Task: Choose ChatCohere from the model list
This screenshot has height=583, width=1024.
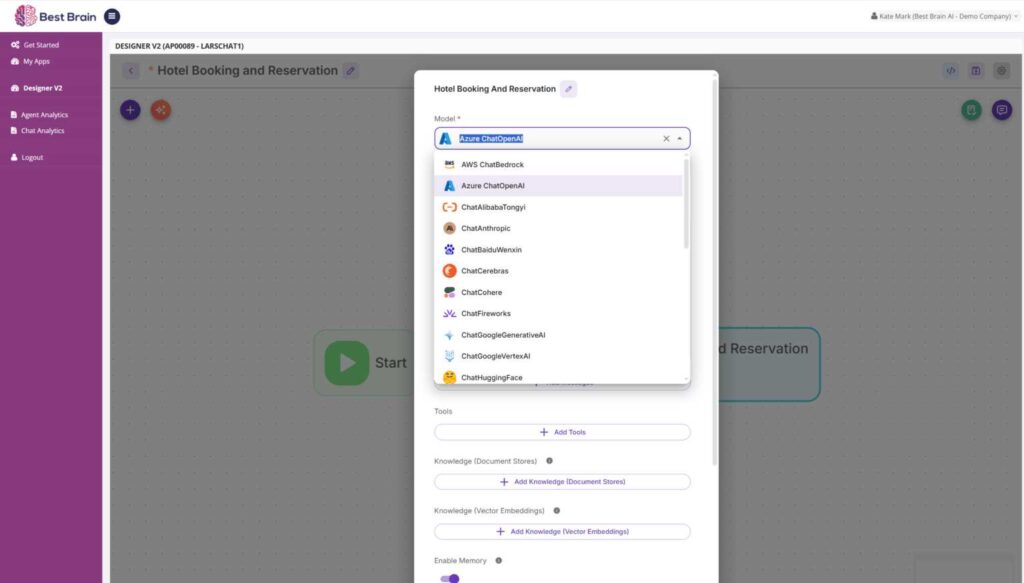Action: [x=558, y=292]
